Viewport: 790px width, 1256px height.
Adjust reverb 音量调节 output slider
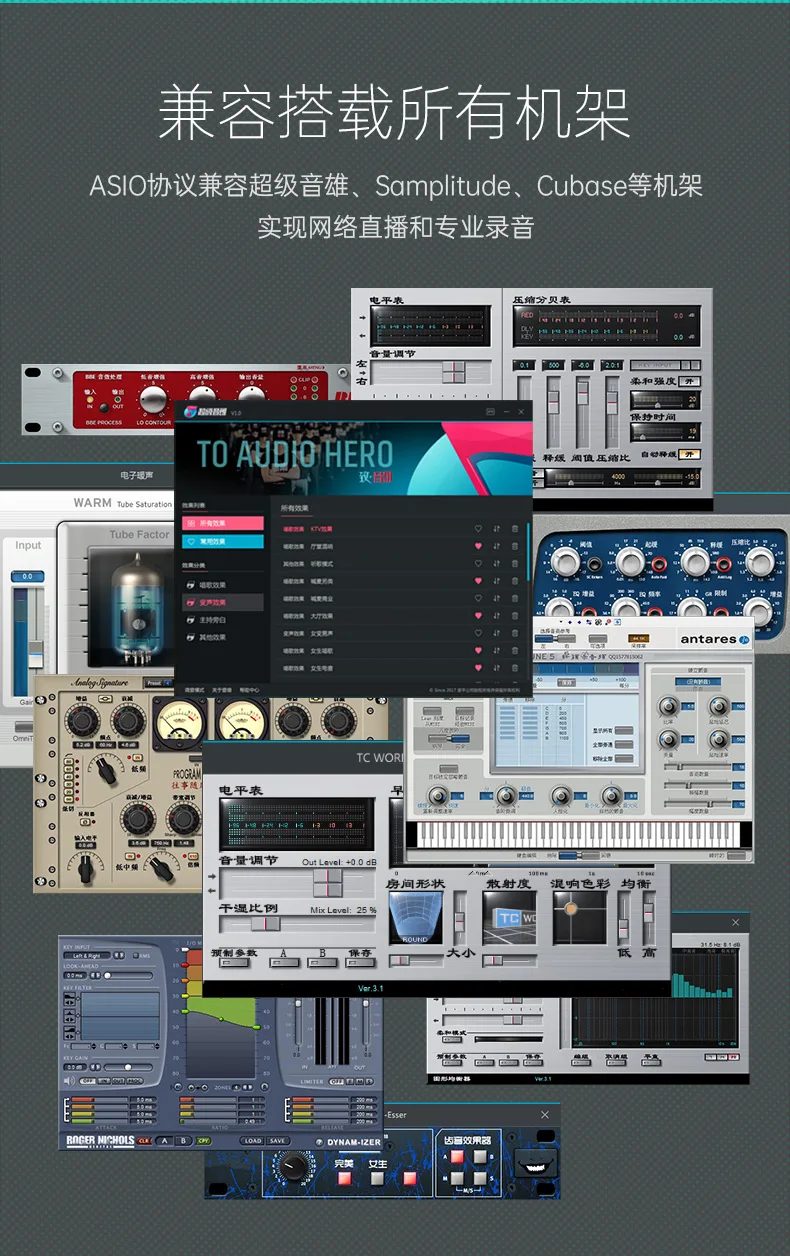327,881
